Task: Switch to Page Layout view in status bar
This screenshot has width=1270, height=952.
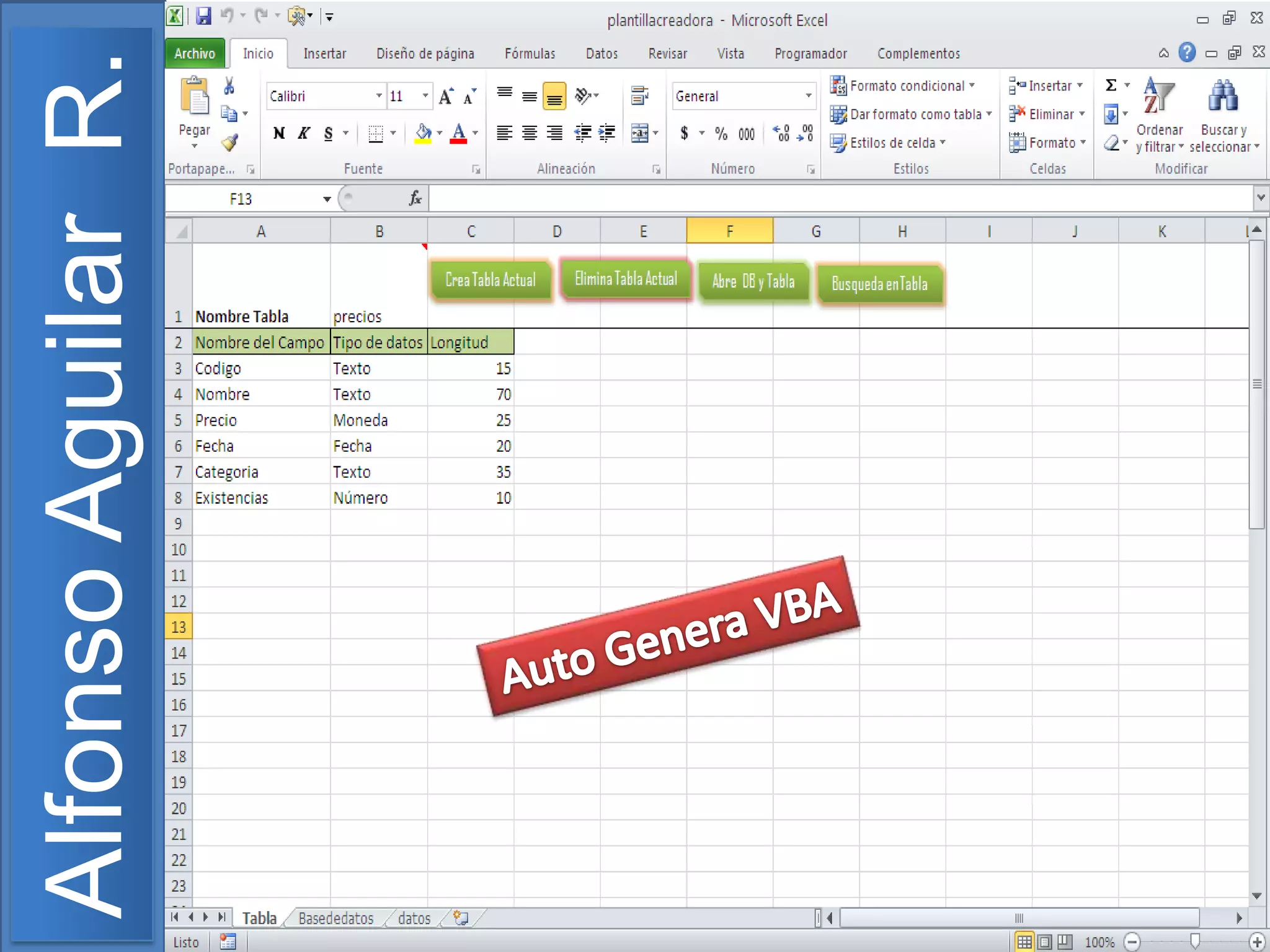Action: tap(1045, 942)
